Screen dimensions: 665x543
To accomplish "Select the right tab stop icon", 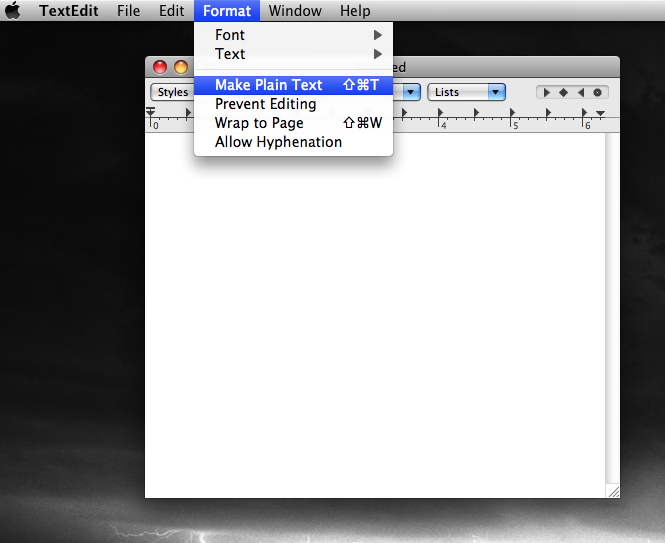I will (581, 92).
